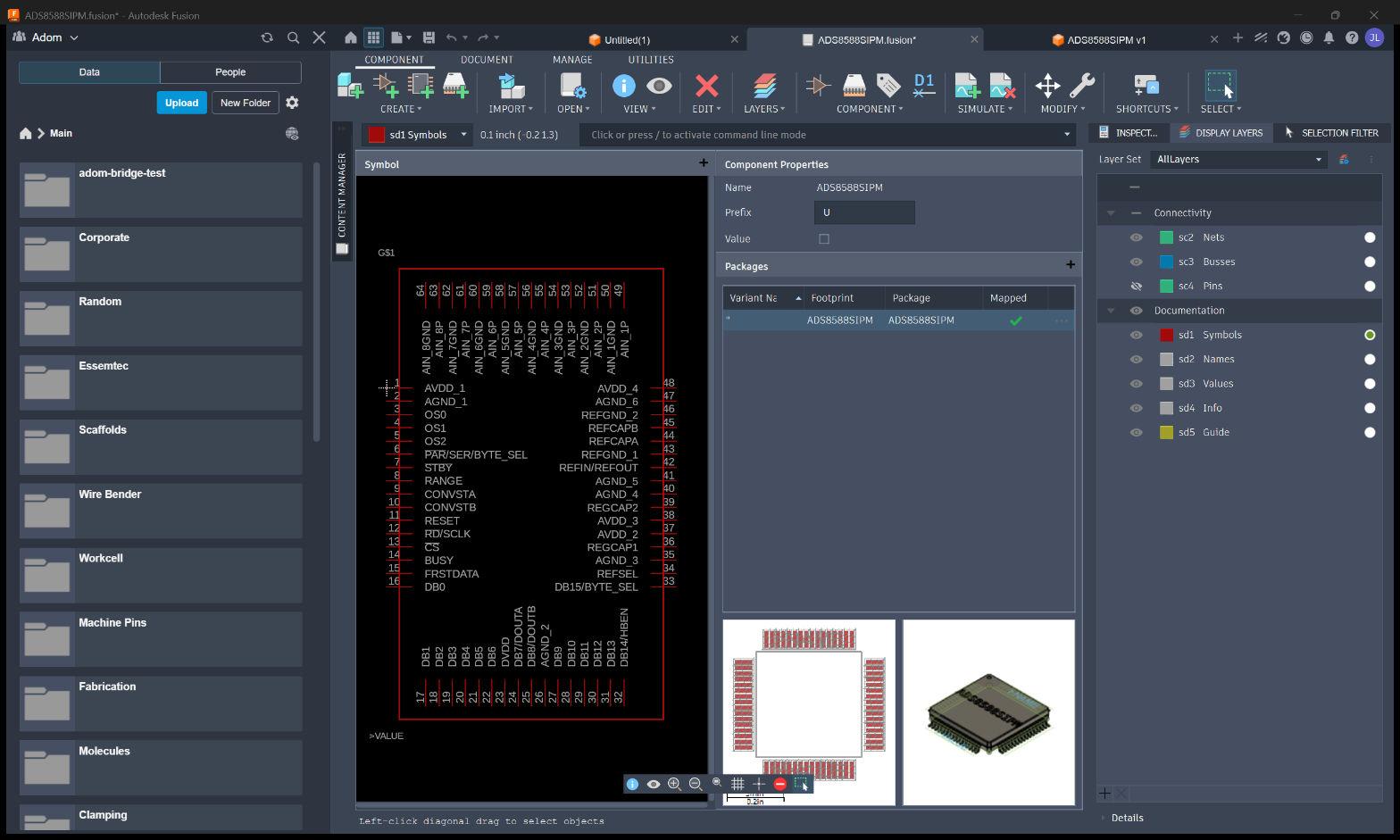Switch to the People tab in the data panel

tap(230, 72)
